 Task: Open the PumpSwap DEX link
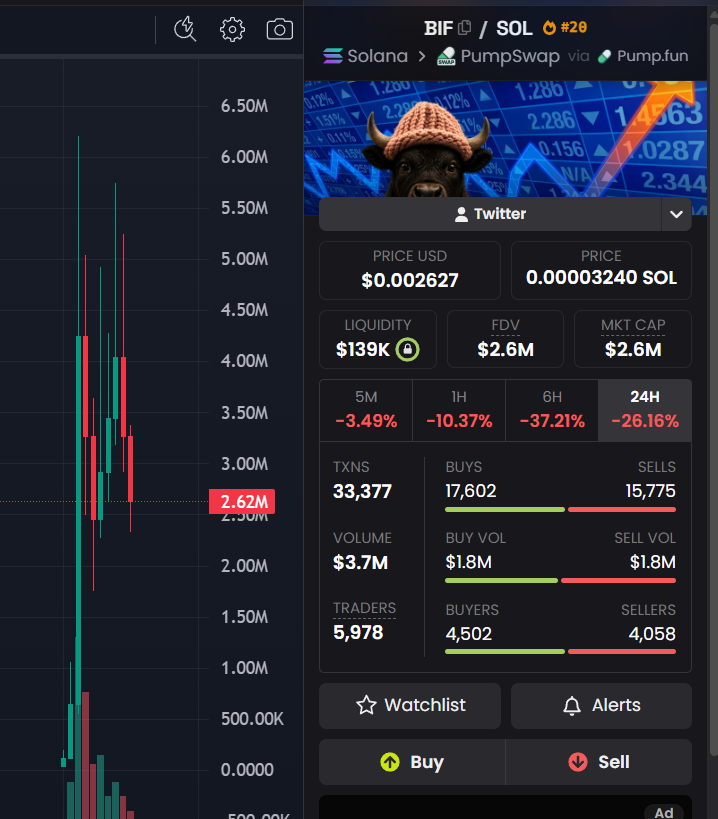[498, 56]
